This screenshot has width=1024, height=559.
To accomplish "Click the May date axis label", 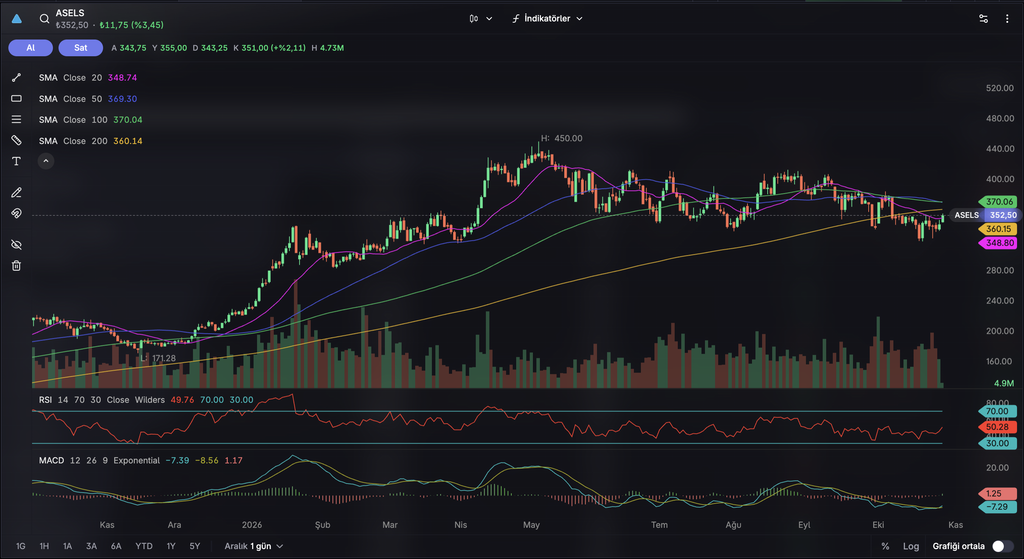I will [x=532, y=525].
